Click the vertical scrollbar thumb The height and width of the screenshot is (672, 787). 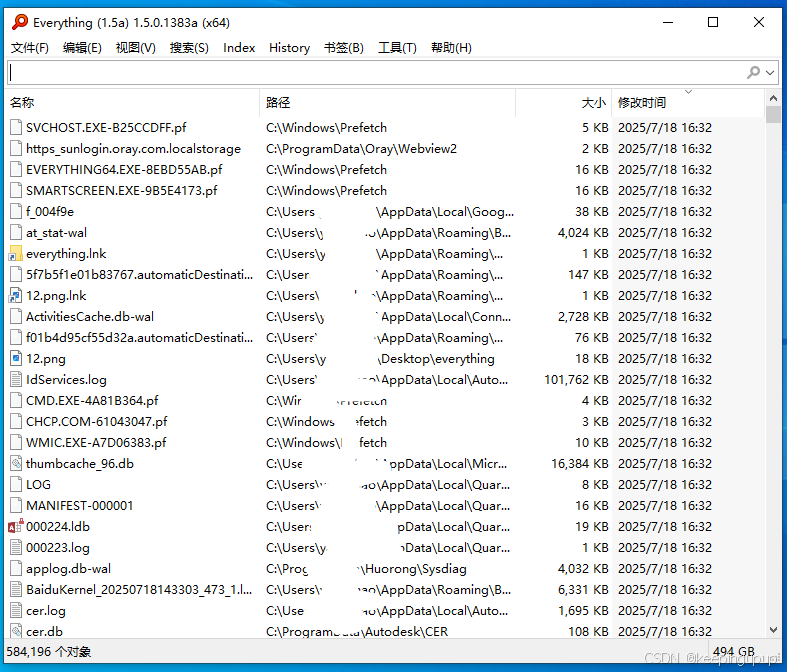point(773,114)
